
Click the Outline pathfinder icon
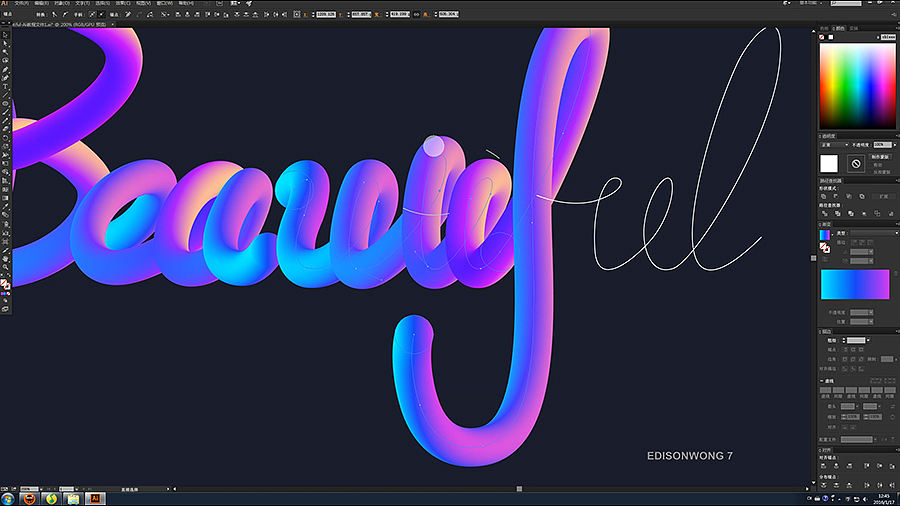(877, 213)
